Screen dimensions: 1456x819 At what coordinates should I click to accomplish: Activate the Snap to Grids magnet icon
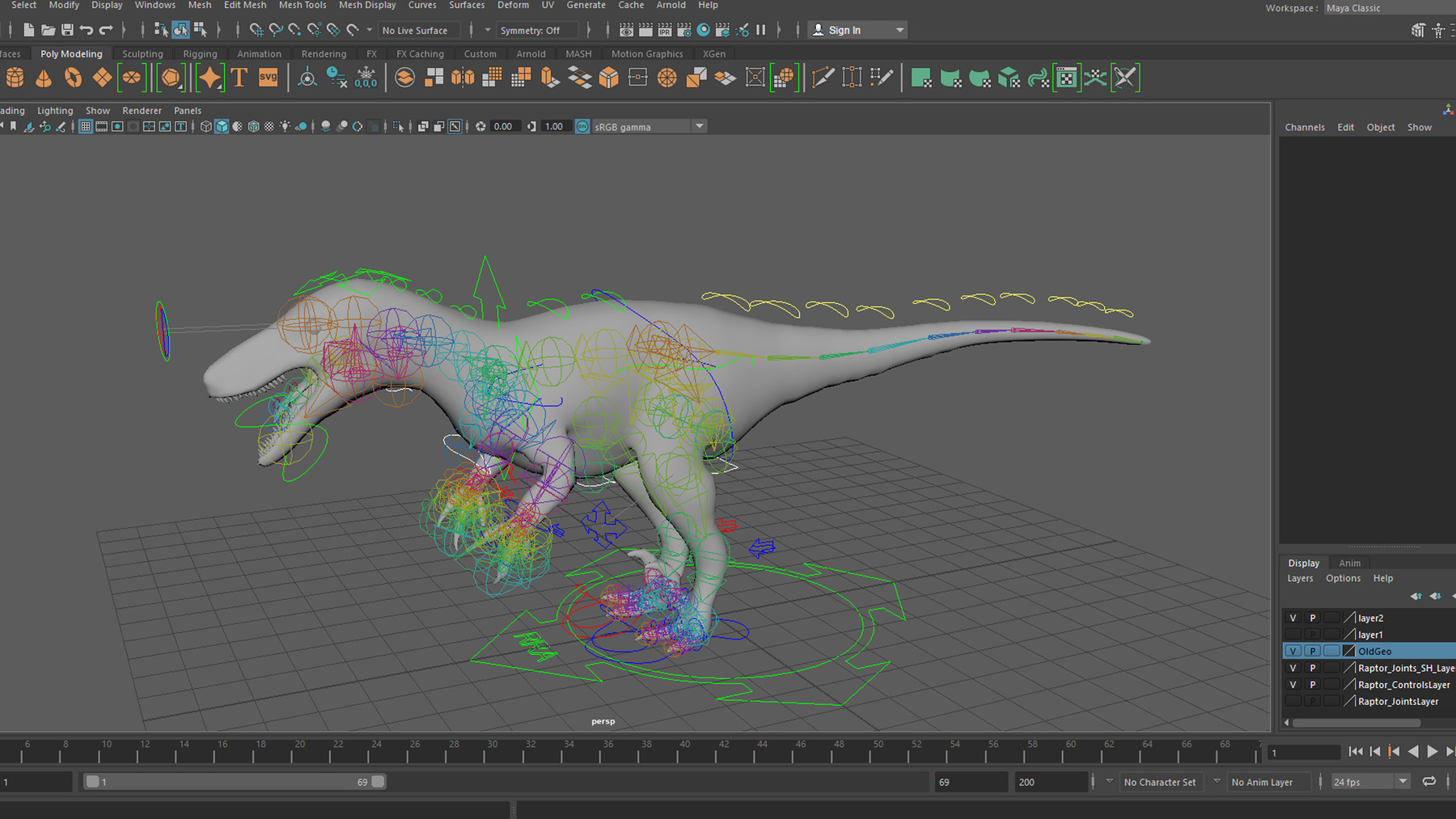coord(256,30)
